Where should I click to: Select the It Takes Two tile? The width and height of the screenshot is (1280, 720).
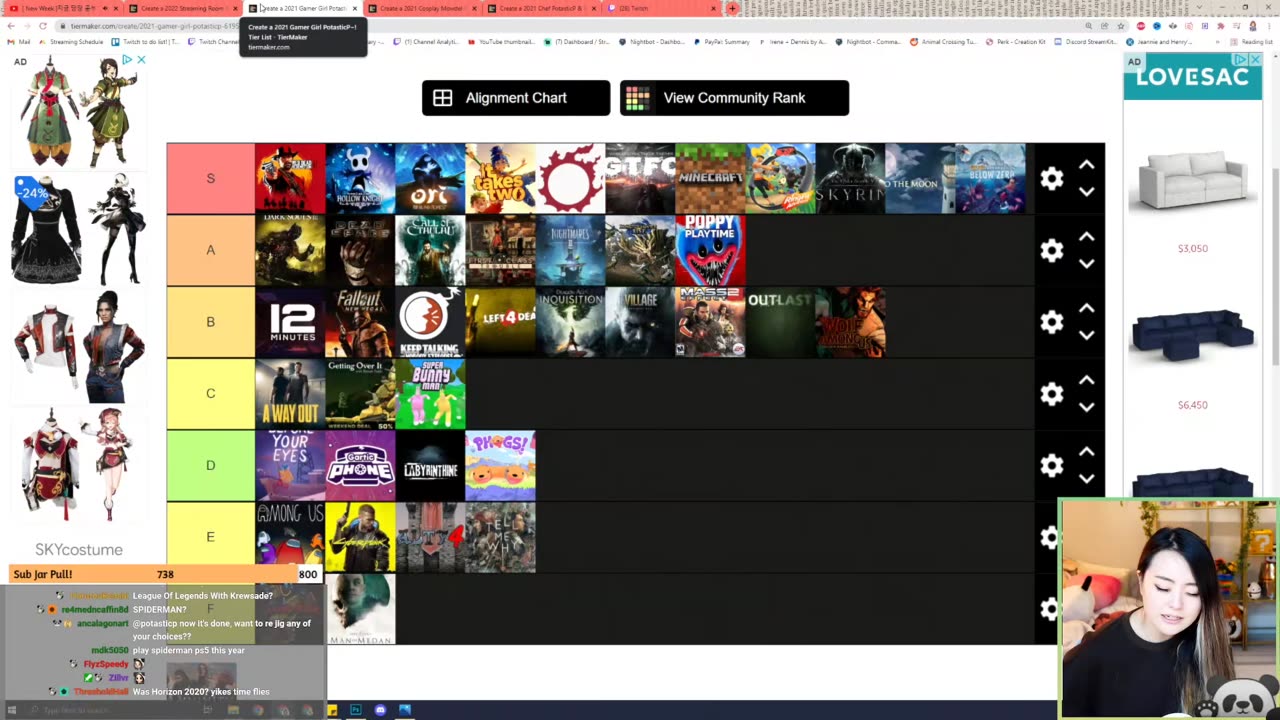pyautogui.click(x=500, y=178)
